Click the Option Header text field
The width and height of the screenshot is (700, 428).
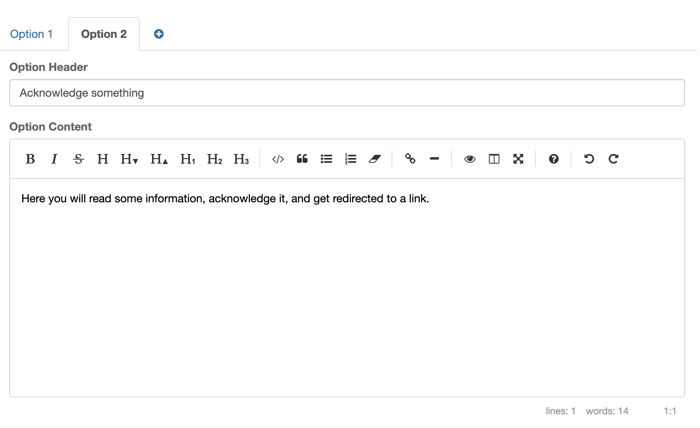(347, 93)
